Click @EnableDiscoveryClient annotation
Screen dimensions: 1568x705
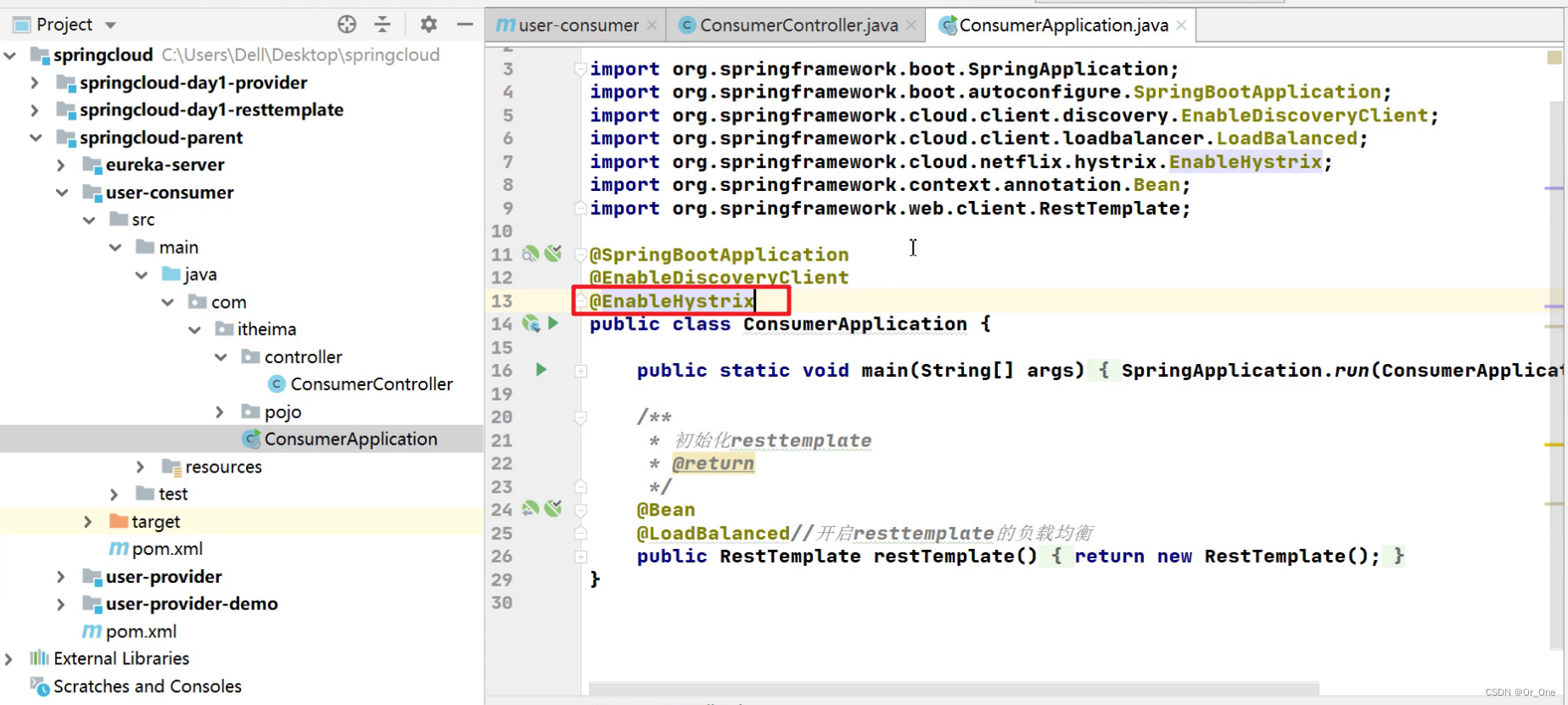719,277
